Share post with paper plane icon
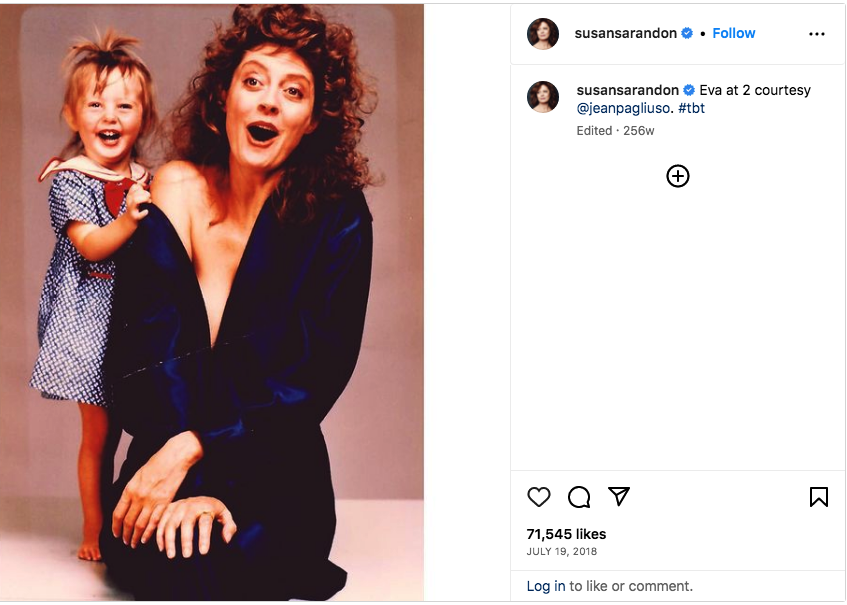Viewport: 847px width, 605px height. tap(619, 496)
